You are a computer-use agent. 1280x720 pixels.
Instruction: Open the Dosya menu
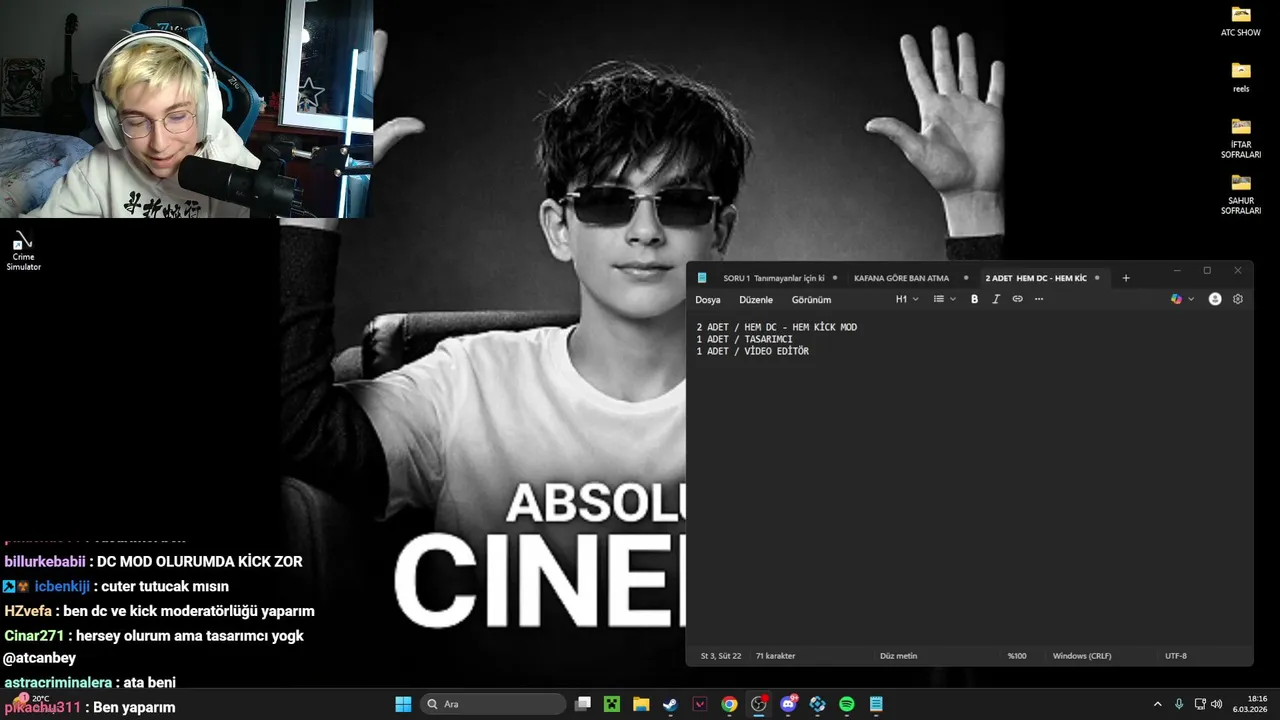coord(708,300)
